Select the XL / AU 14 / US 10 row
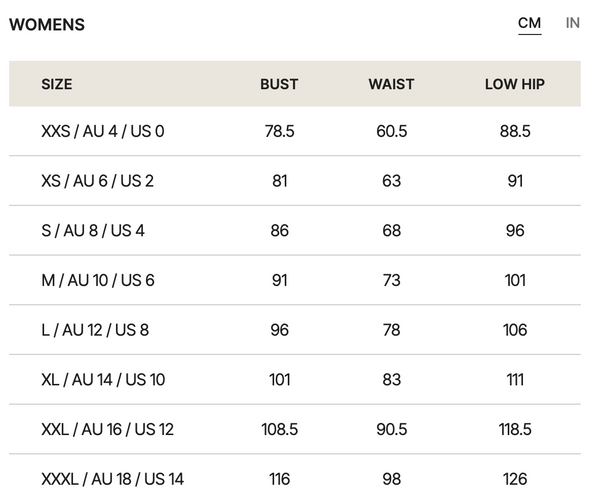The image size is (600, 502). pyautogui.click(x=295, y=380)
